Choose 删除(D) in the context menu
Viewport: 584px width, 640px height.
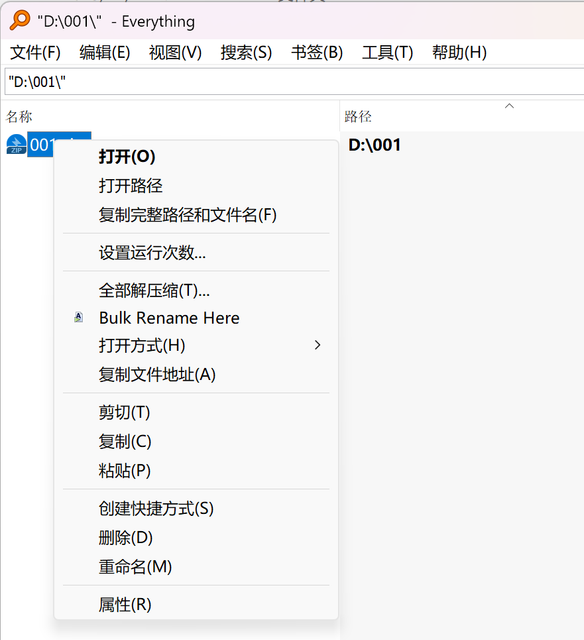[x=196, y=537]
